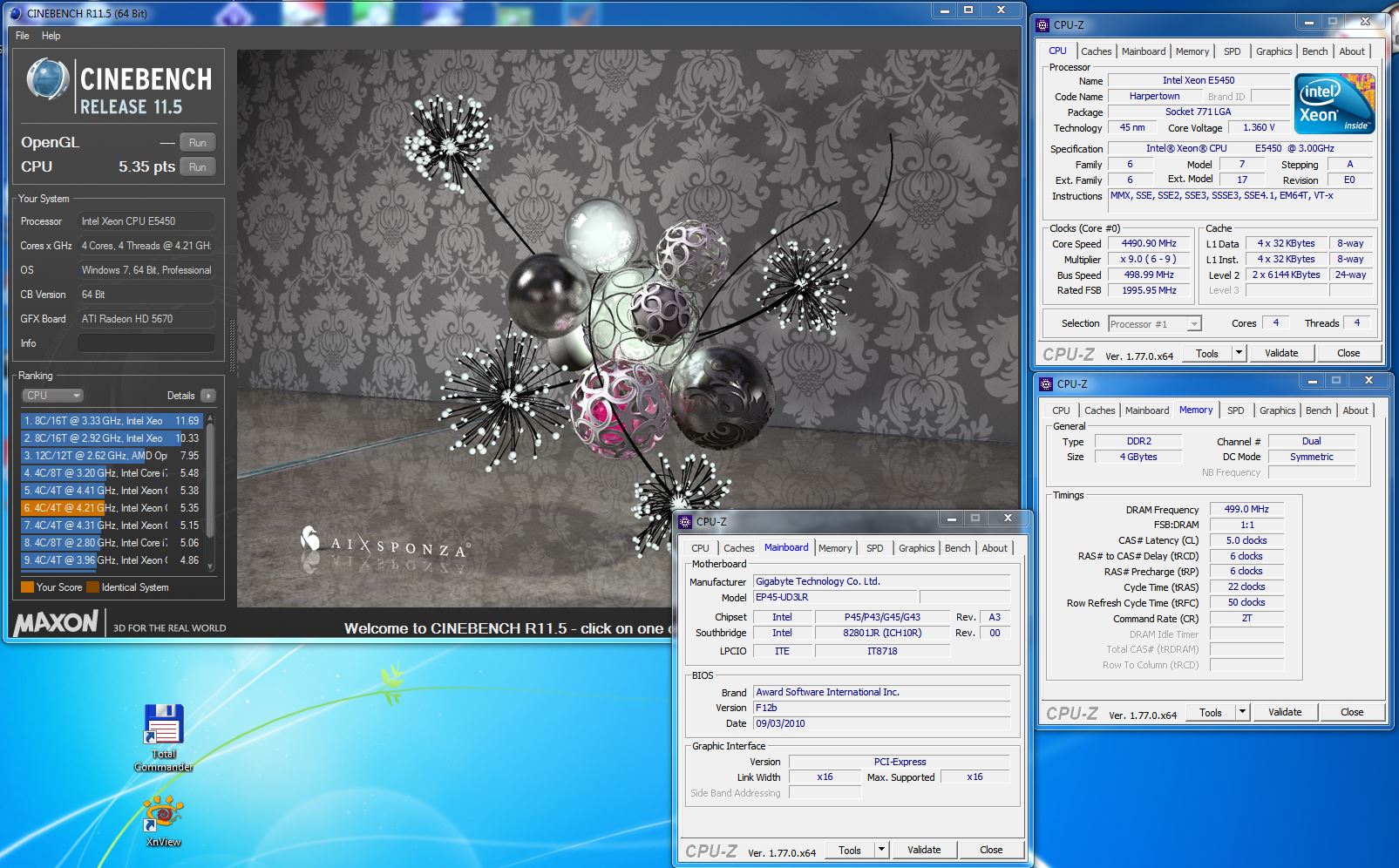Select ranking entry 1 8C/16T @ 3.33 GHz
1399x868 pixels.
(112, 421)
